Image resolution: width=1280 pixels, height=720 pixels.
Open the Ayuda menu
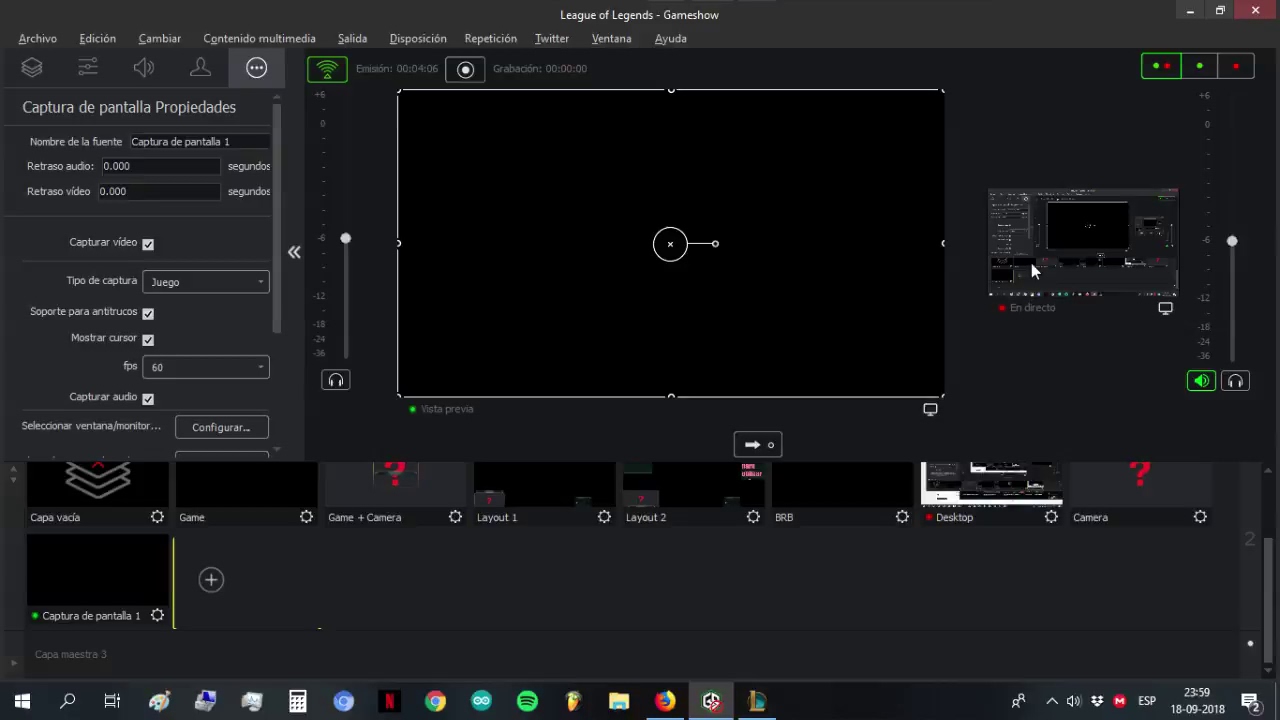coord(671,38)
